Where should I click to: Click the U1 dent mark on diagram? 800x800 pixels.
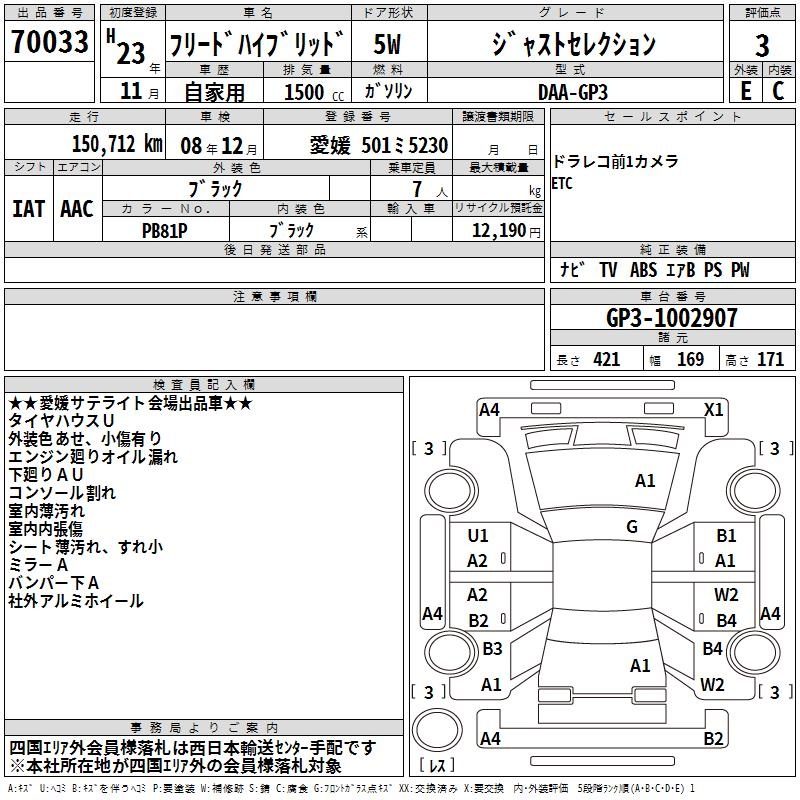(478, 537)
